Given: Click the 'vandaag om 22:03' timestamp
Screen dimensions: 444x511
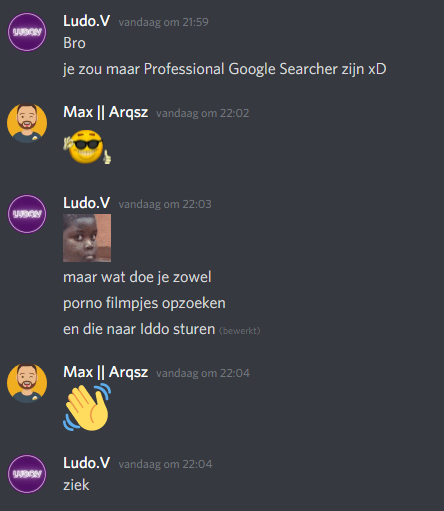Looking at the screenshot, I should click(165, 204).
